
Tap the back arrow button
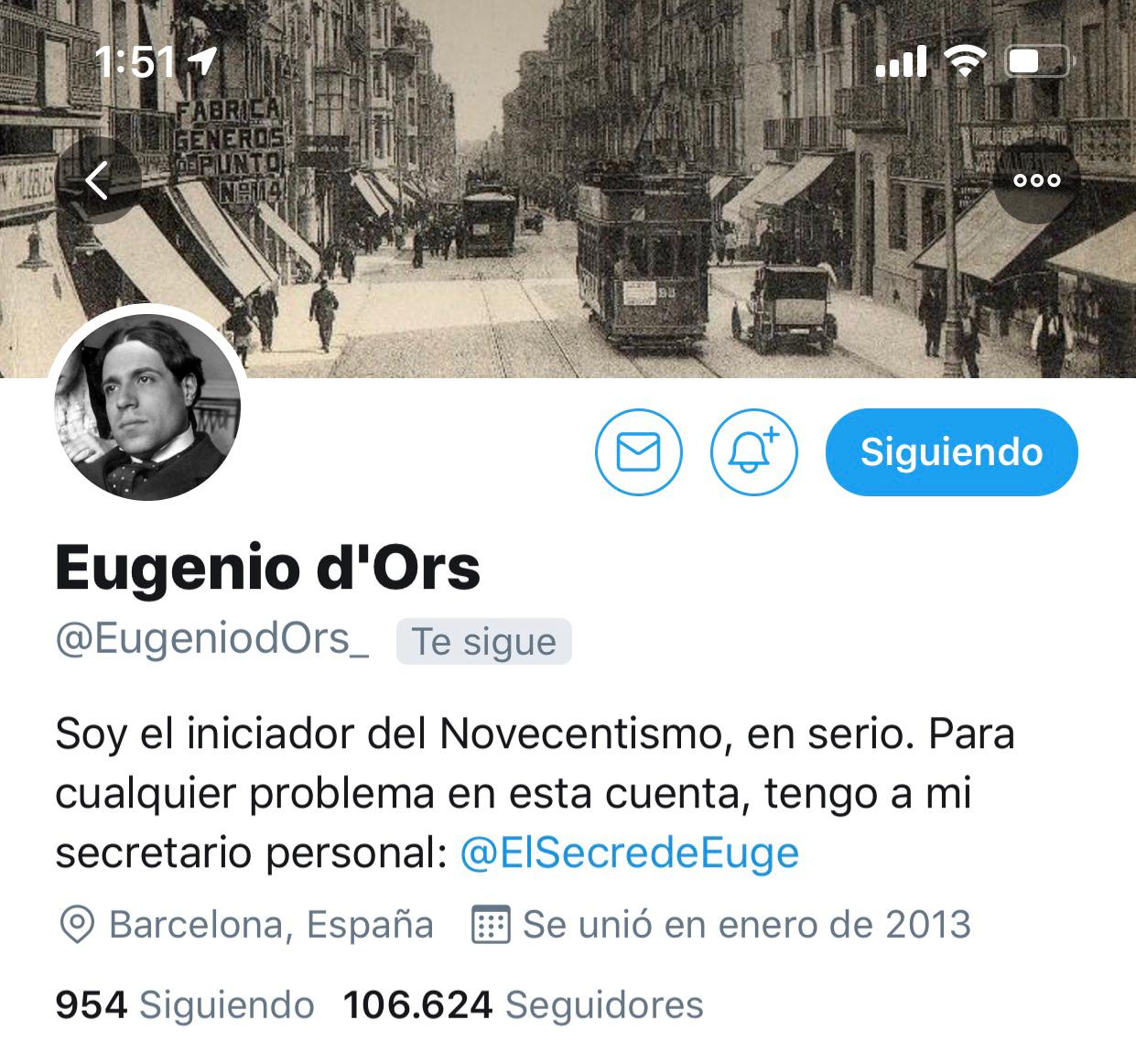tap(98, 180)
